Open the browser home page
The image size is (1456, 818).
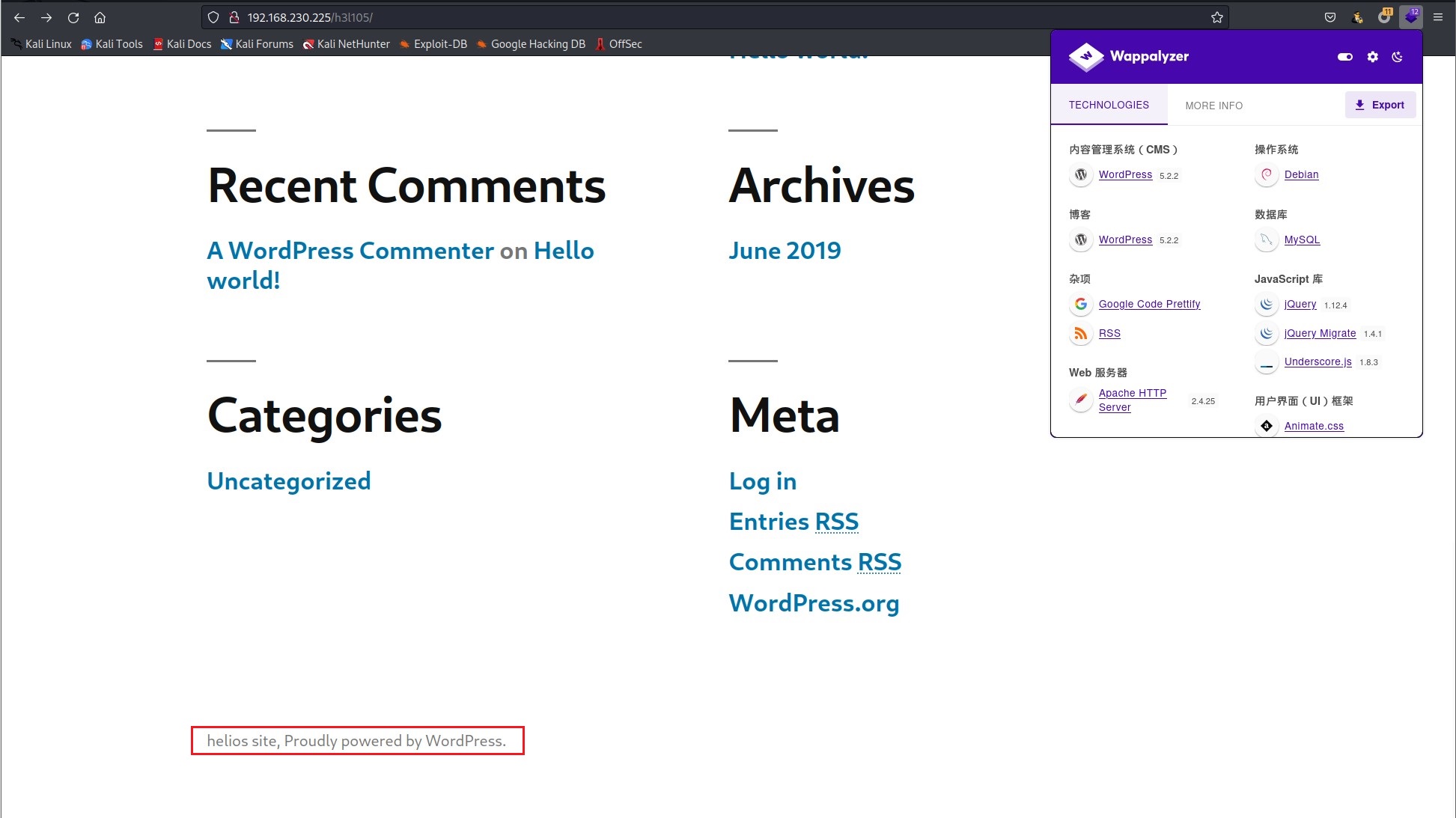tap(100, 17)
